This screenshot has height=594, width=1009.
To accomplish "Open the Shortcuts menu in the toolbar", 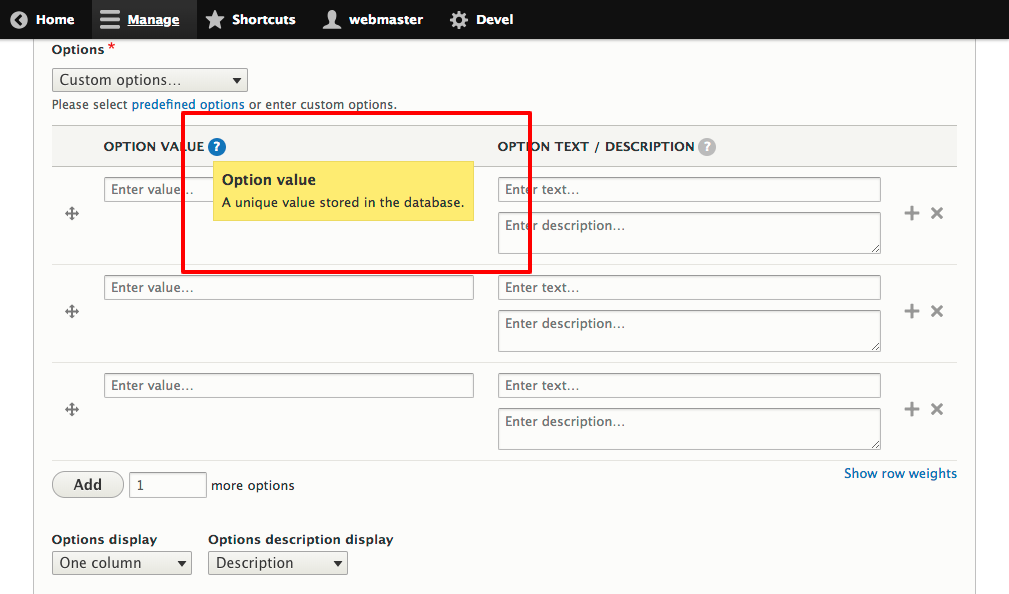I will (x=251, y=19).
